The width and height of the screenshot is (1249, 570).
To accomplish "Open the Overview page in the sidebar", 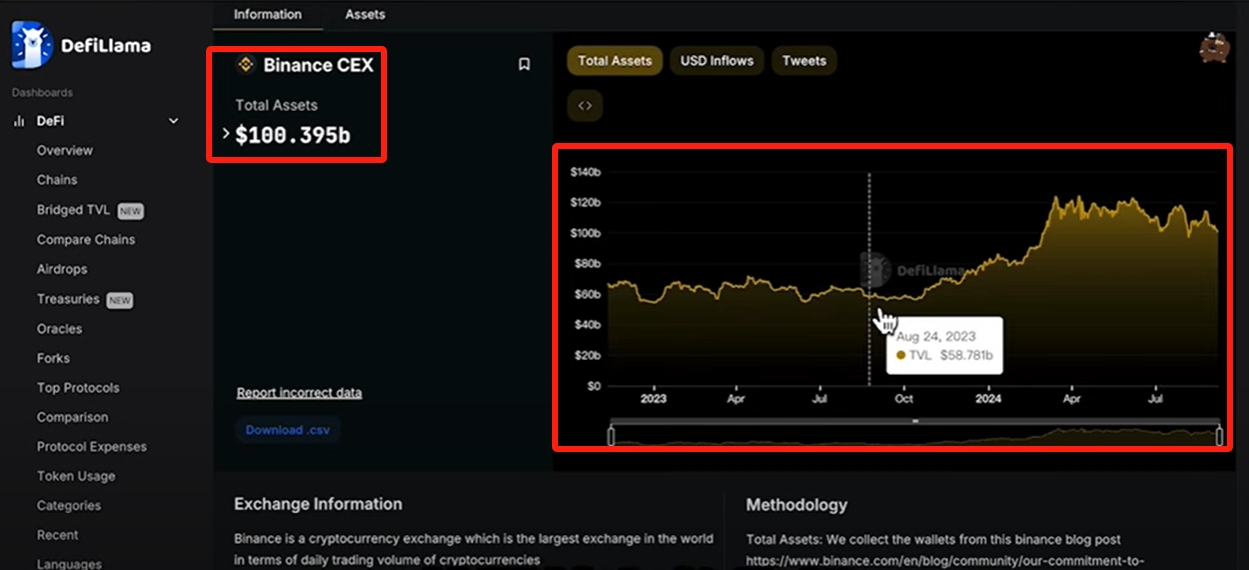I will [x=65, y=150].
